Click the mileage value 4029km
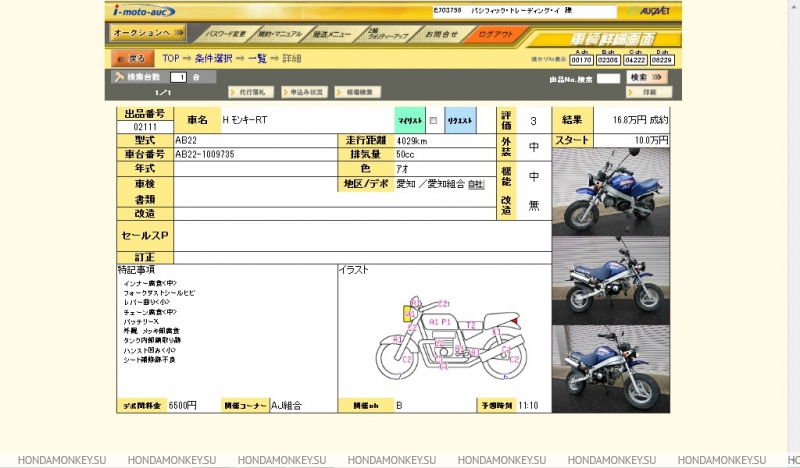Screen dimensions: 800x468 click(x=411, y=141)
